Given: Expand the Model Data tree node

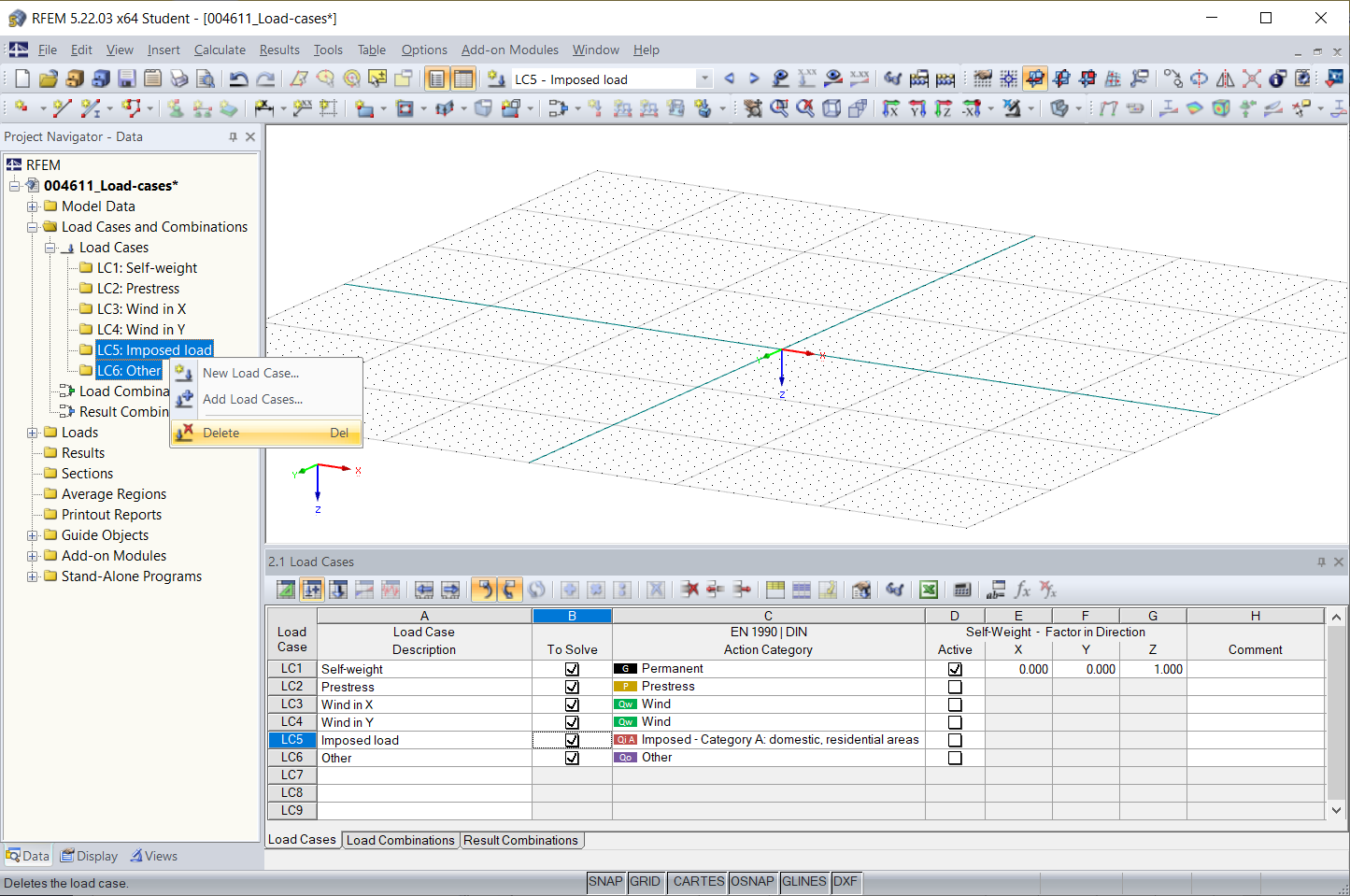Looking at the screenshot, I should 32,206.
